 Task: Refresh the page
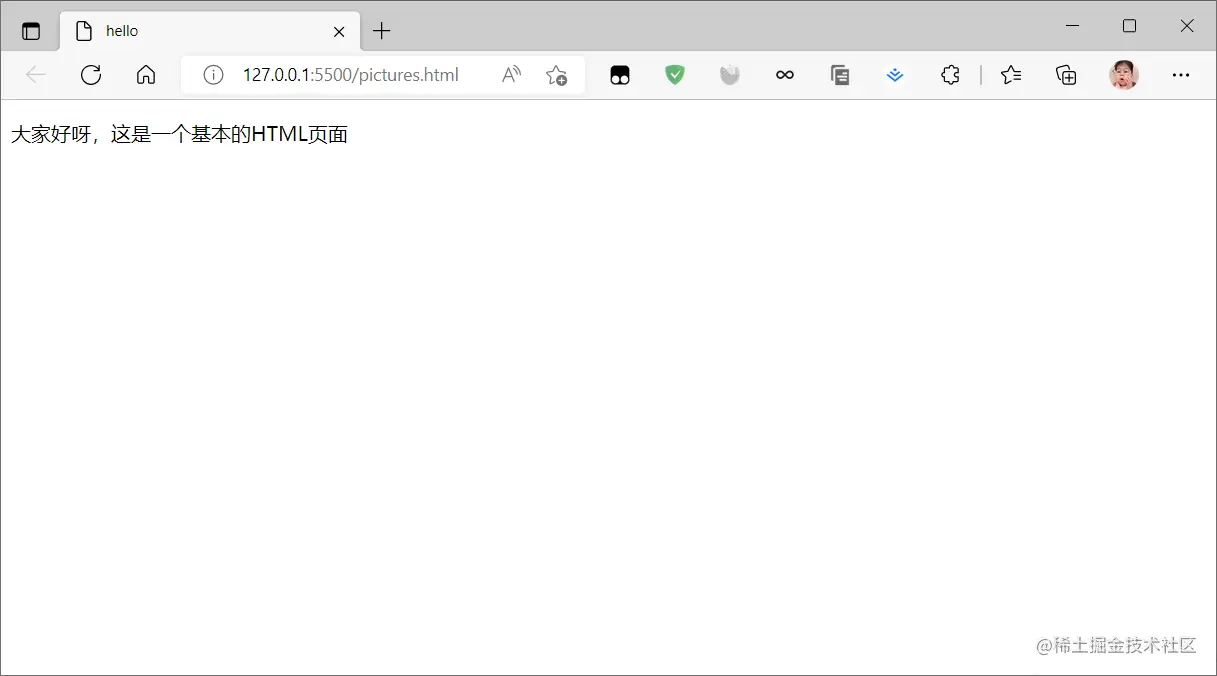tap(91, 75)
